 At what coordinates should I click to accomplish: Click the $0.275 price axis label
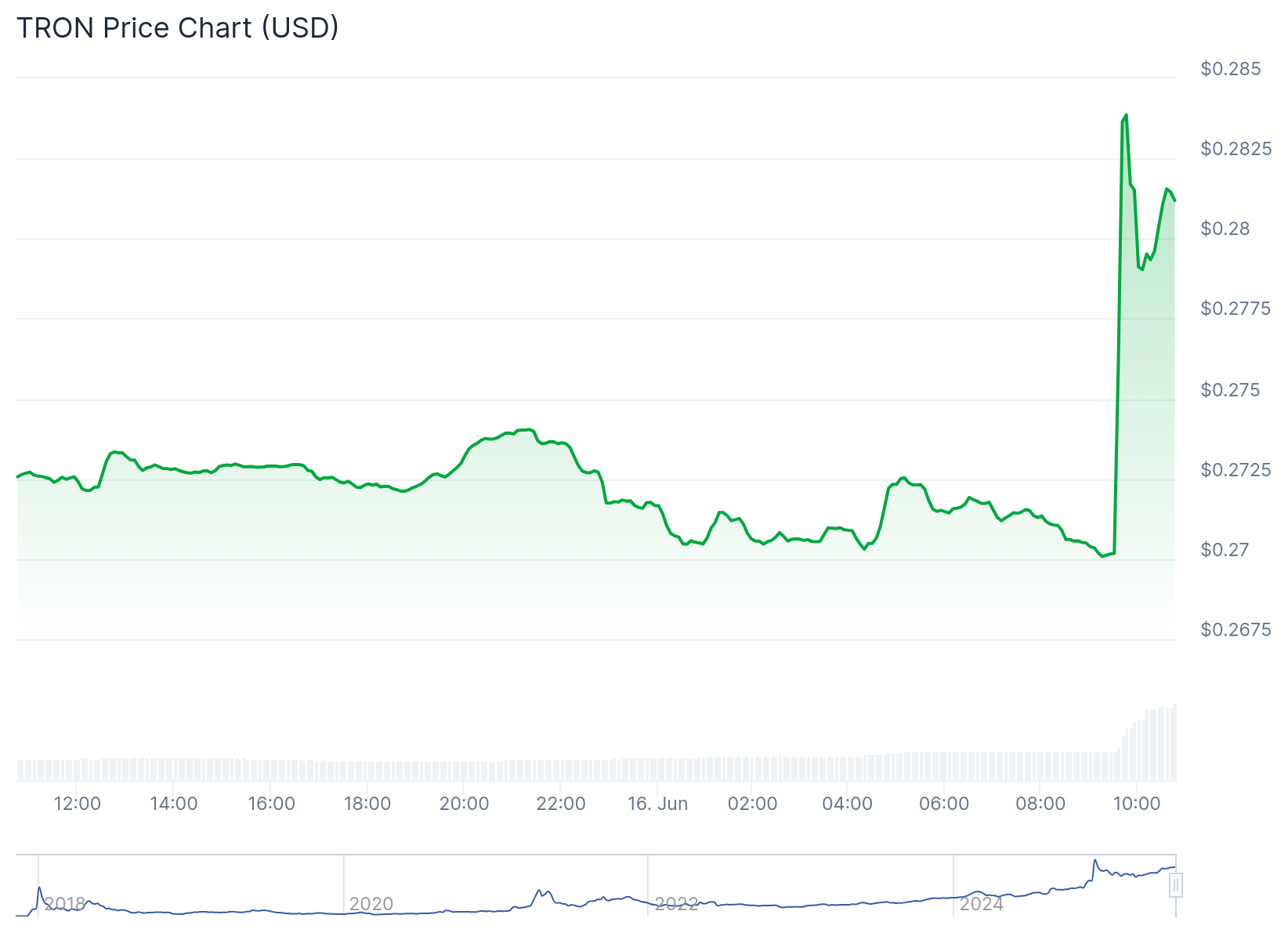(1231, 390)
